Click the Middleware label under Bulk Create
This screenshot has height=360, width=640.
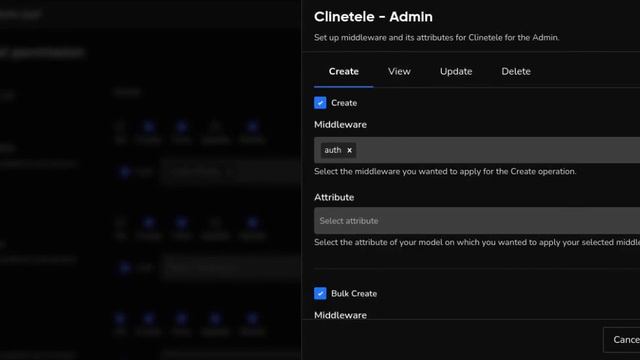pos(340,315)
